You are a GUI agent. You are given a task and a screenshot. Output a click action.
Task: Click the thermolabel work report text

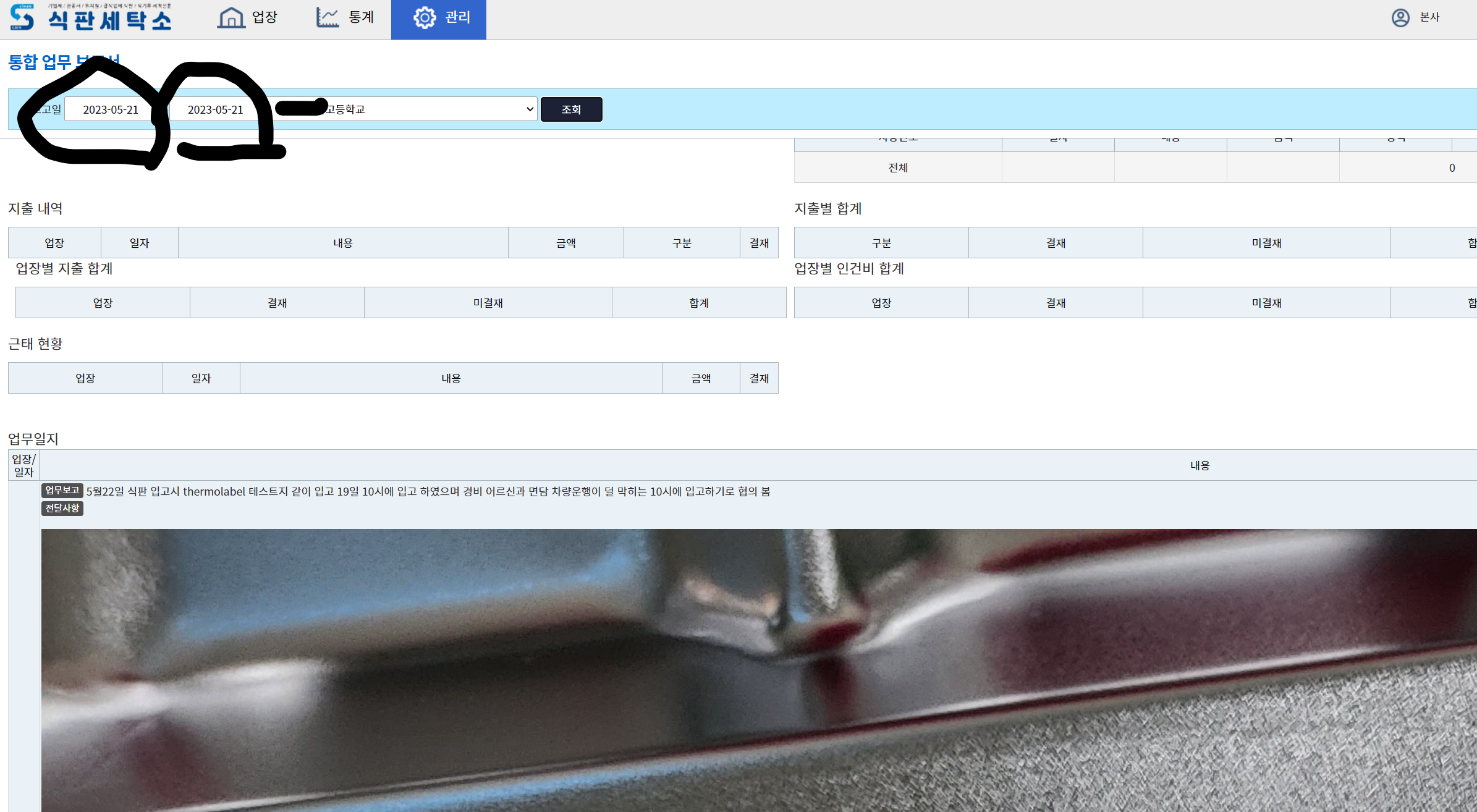pos(428,491)
